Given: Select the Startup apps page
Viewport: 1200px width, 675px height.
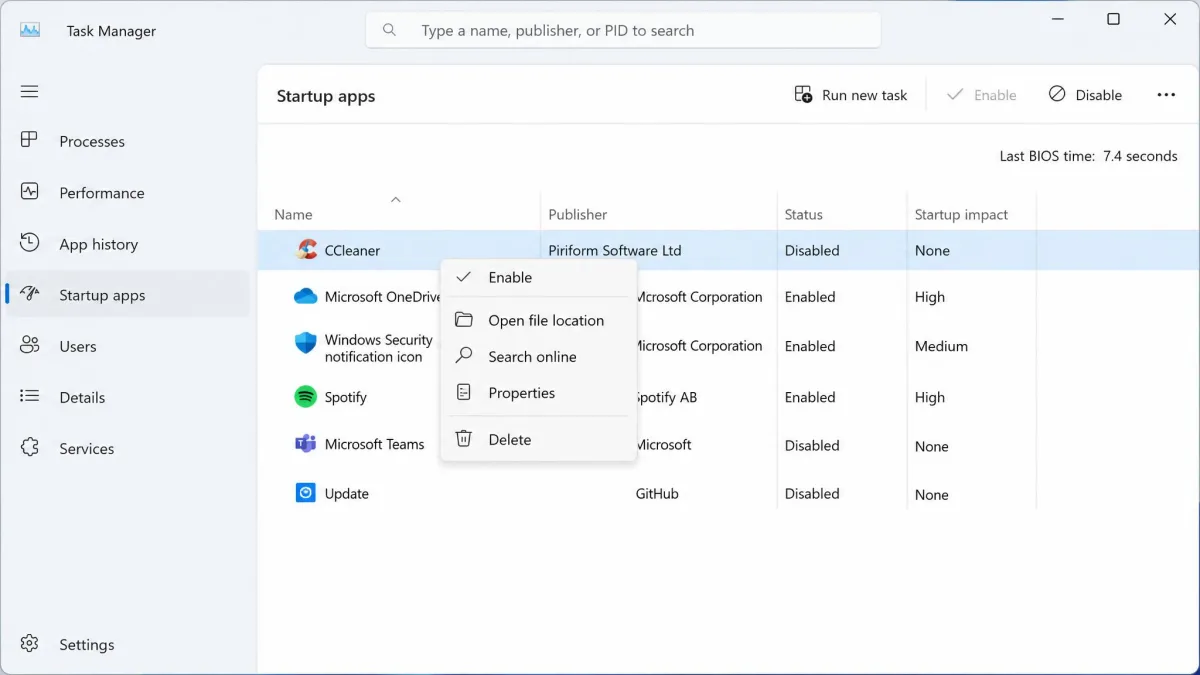Looking at the screenshot, I should tap(128, 295).
